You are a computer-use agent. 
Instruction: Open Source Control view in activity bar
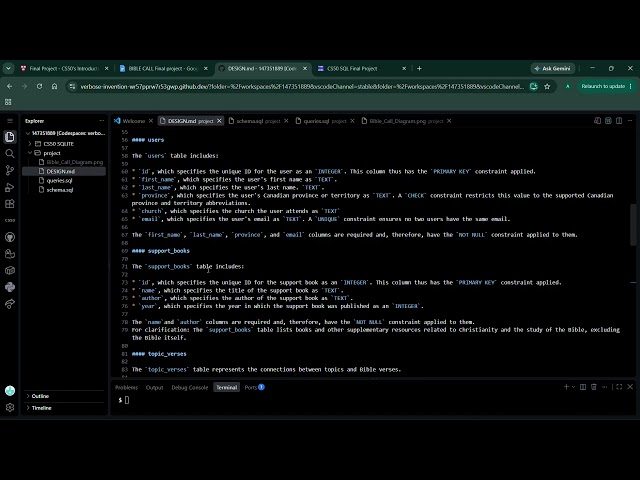(x=10, y=170)
